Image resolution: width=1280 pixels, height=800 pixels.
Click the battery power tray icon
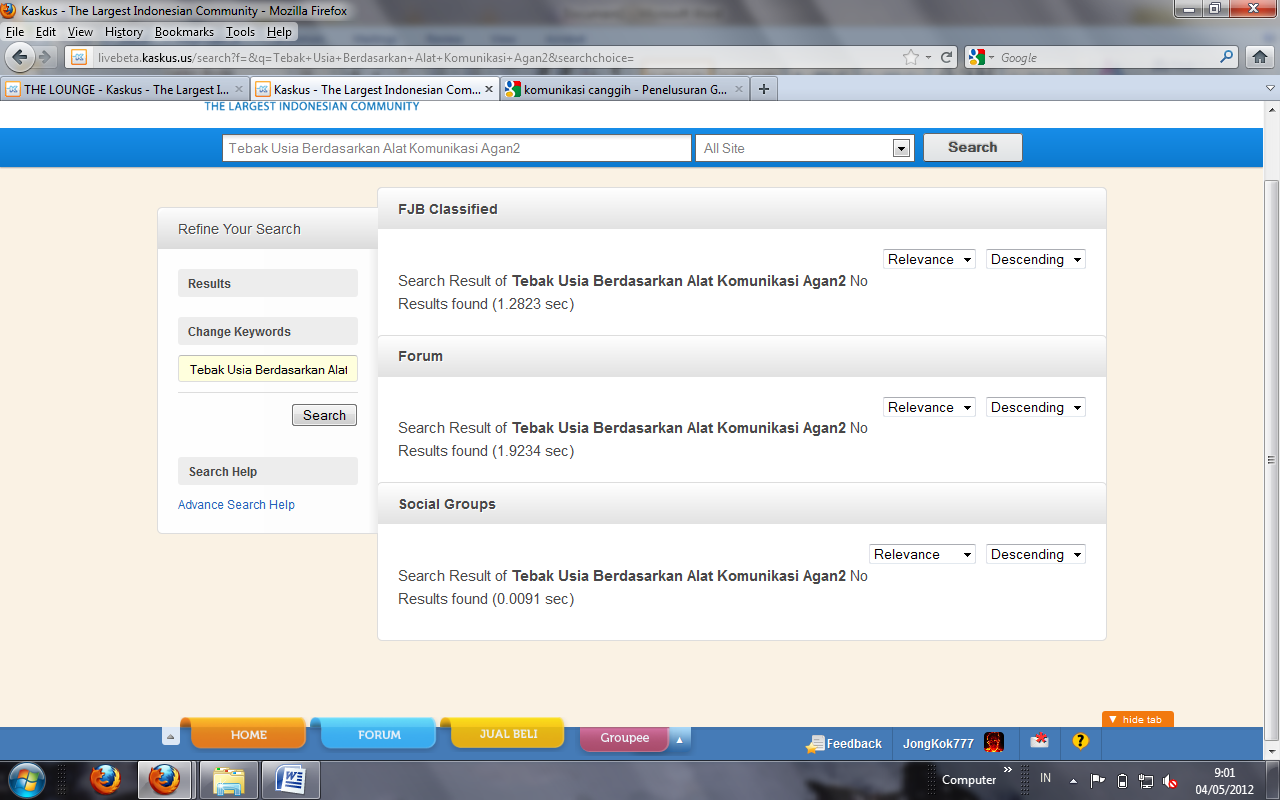(x=1122, y=780)
